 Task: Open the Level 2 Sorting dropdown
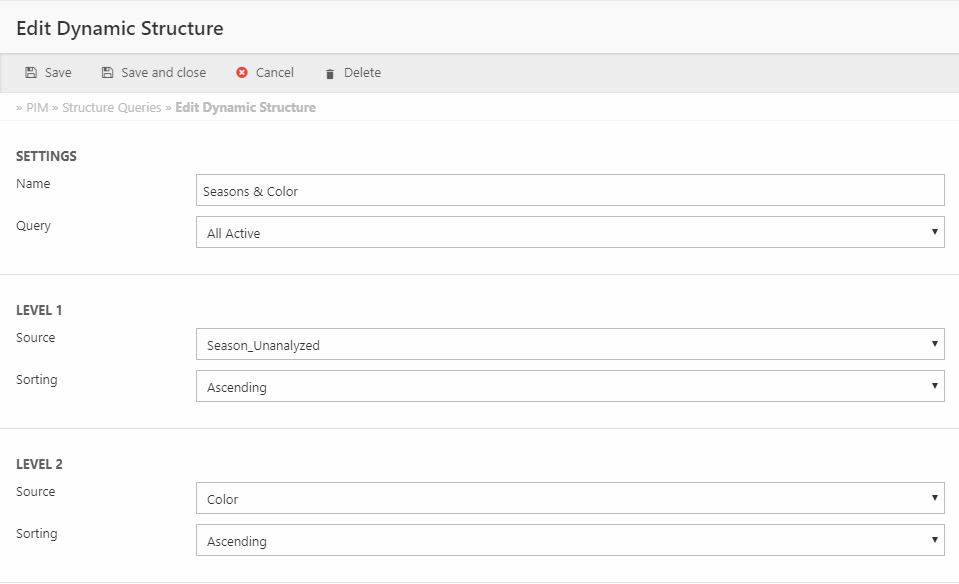[x=570, y=541]
